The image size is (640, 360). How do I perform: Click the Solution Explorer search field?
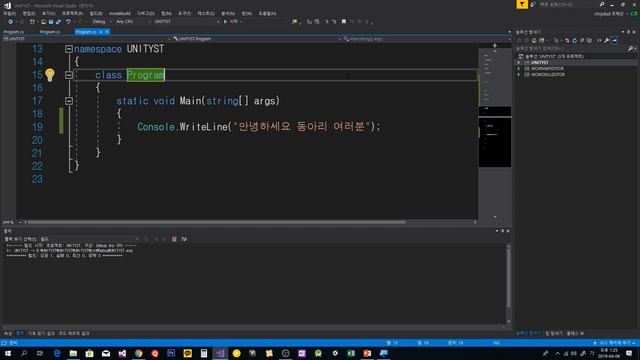[576, 49]
